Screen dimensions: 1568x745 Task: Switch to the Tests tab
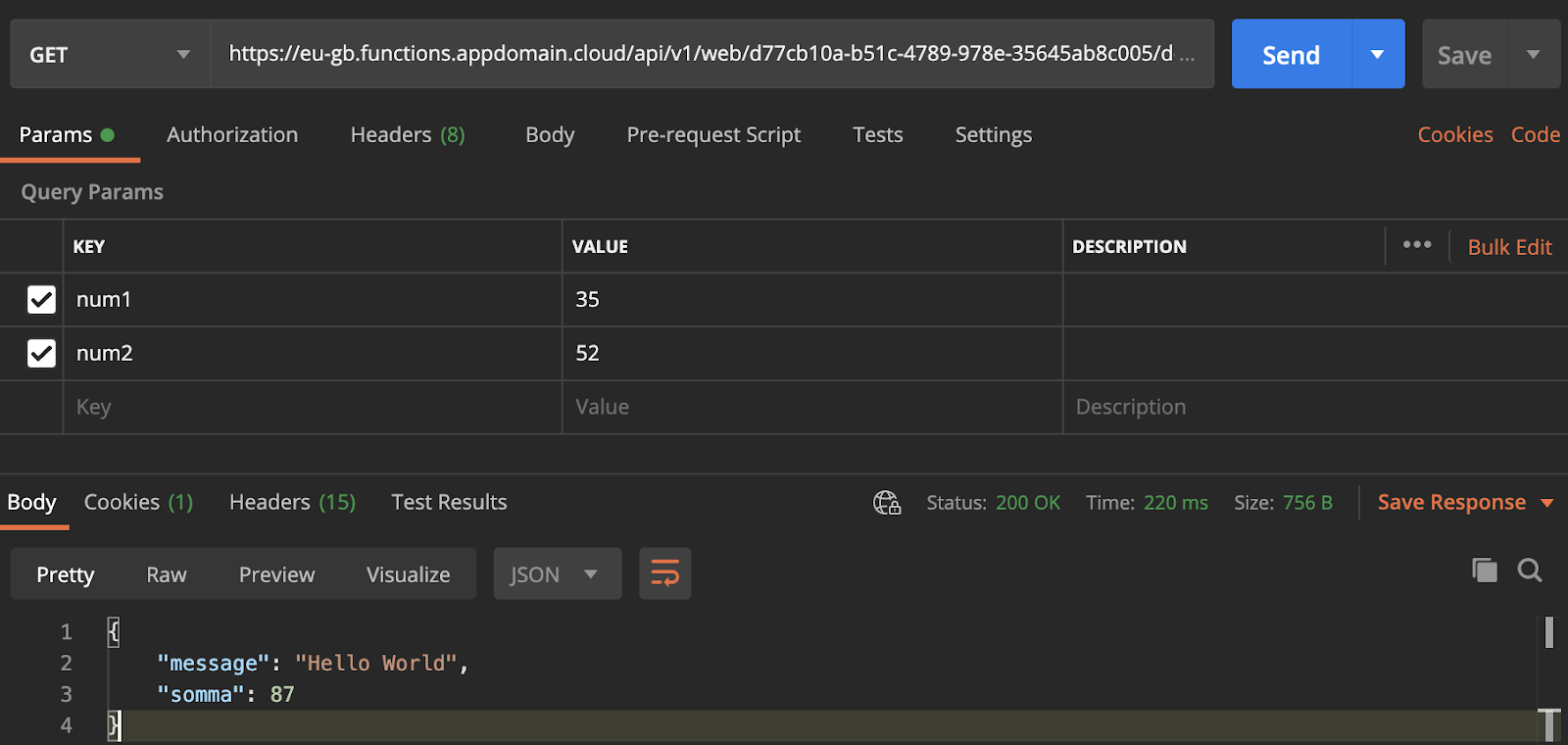tap(878, 135)
